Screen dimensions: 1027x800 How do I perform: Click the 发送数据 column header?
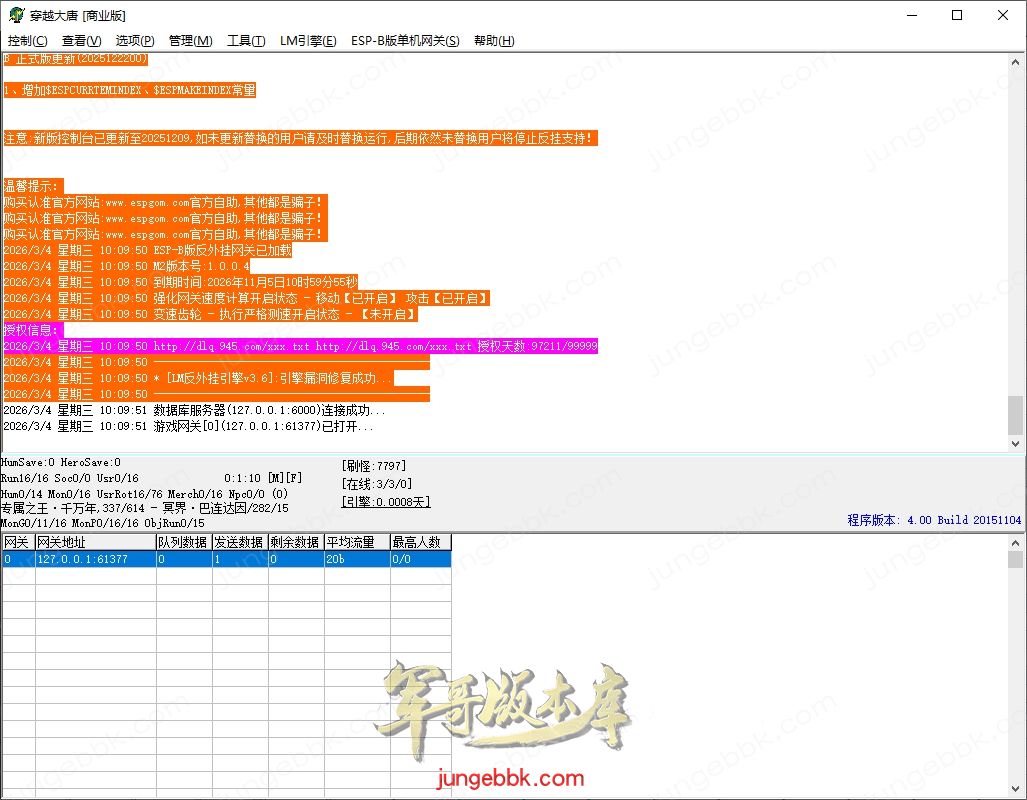[x=238, y=542]
